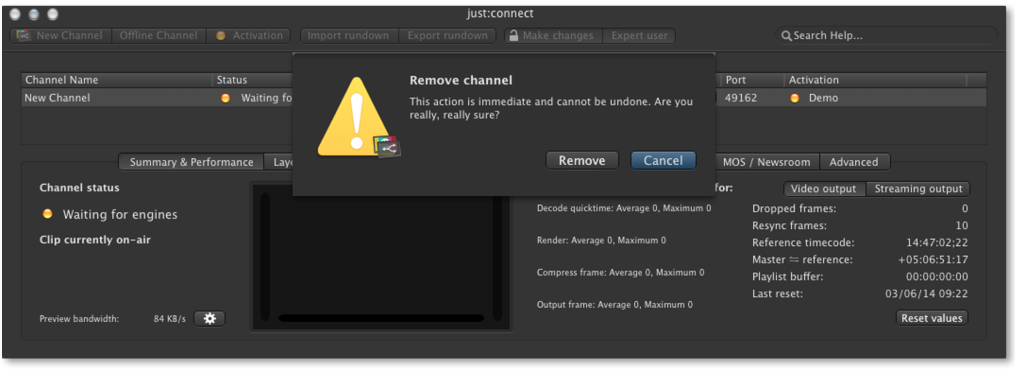Image resolution: width=1015 pixels, height=369 pixels.
Task: Click the Remove channel dialog title
Action: [x=461, y=80]
